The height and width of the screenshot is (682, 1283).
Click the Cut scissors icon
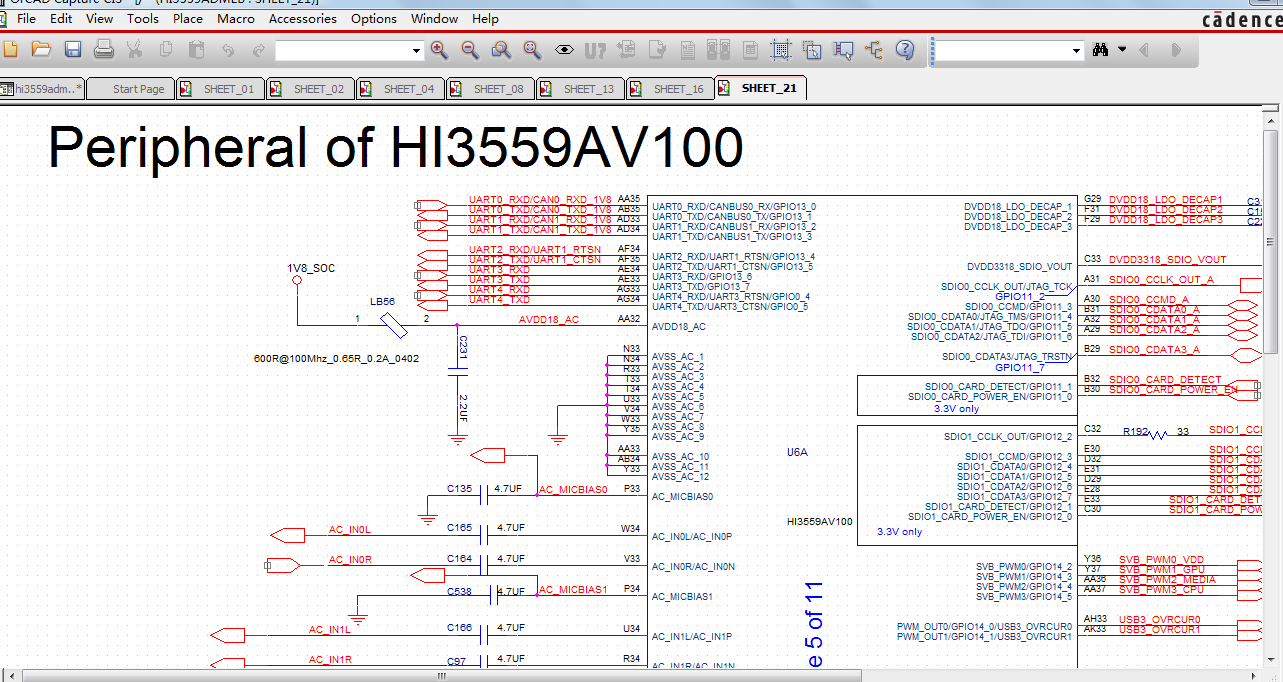134,49
